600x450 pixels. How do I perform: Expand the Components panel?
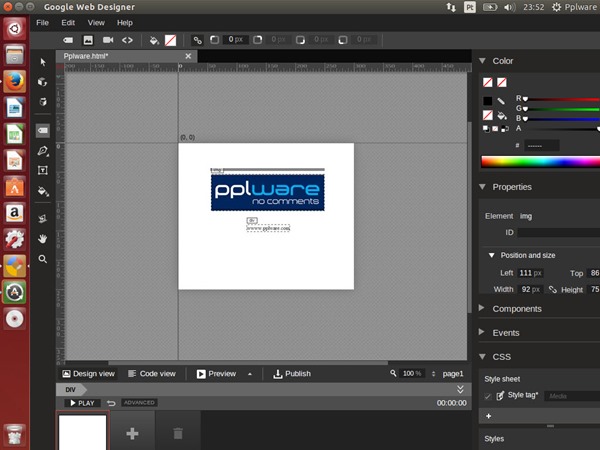click(x=482, y=308)
